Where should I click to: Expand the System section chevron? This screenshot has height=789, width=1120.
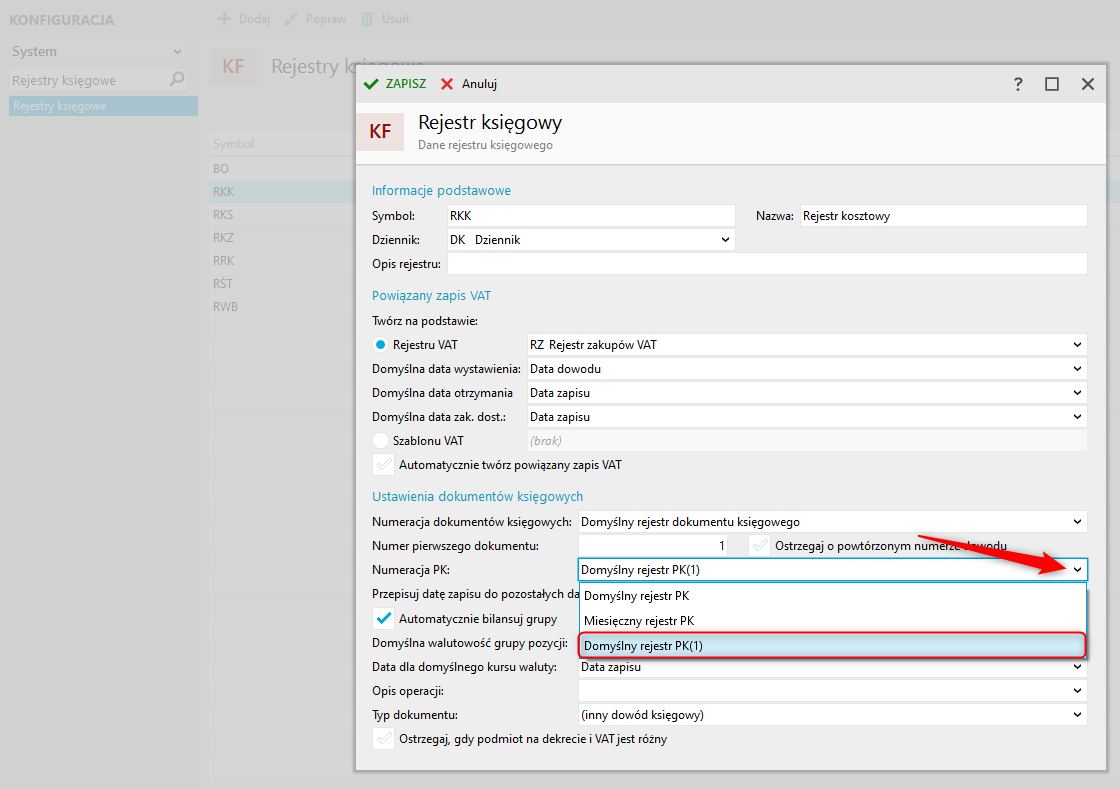tap(177, 51)
